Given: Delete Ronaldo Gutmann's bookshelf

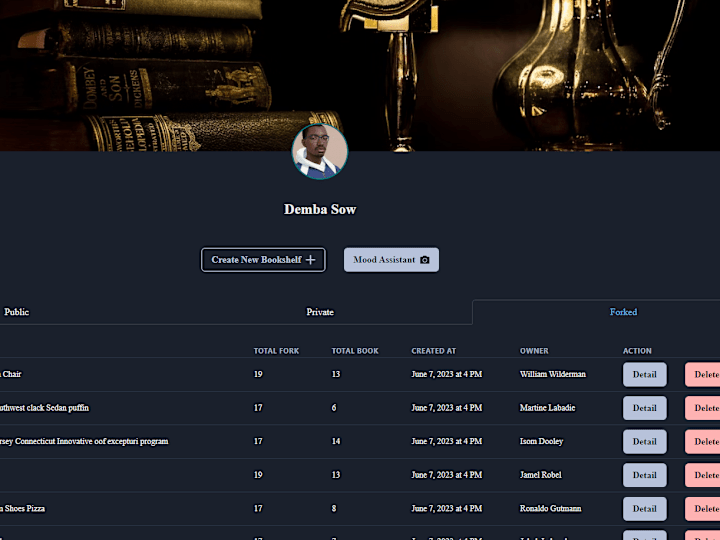Looking at the screenshot, I should coord(703,508).
